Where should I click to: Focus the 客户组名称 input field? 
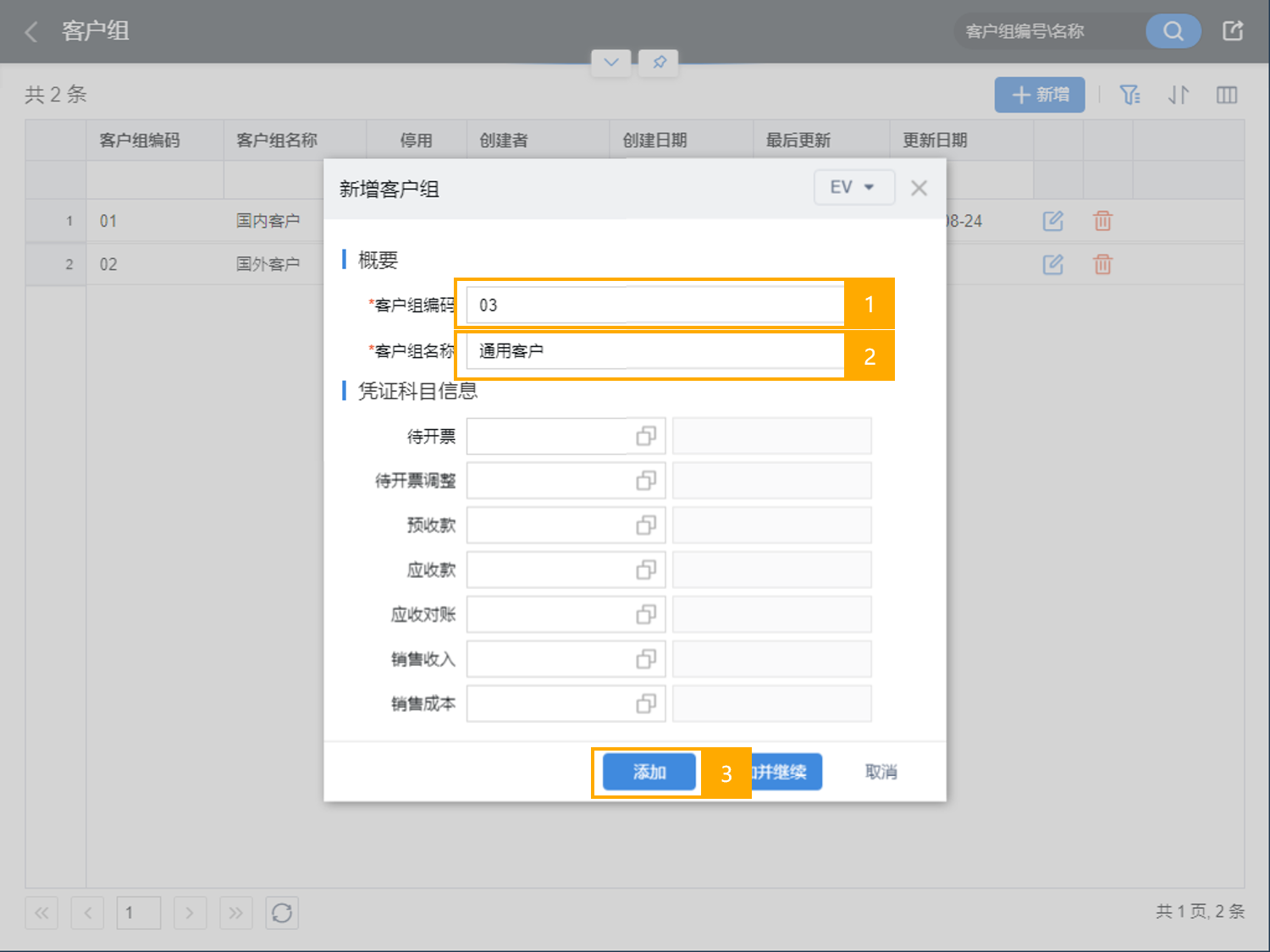click(x=654, y=350)
